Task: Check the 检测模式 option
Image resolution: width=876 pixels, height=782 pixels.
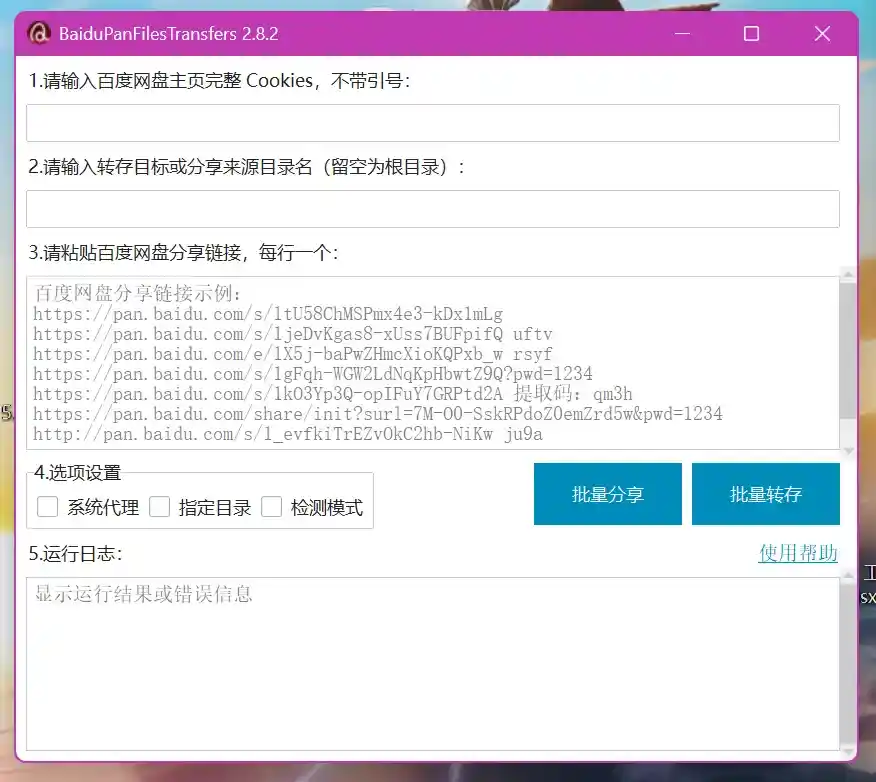Action: click(x=272, y=507)
